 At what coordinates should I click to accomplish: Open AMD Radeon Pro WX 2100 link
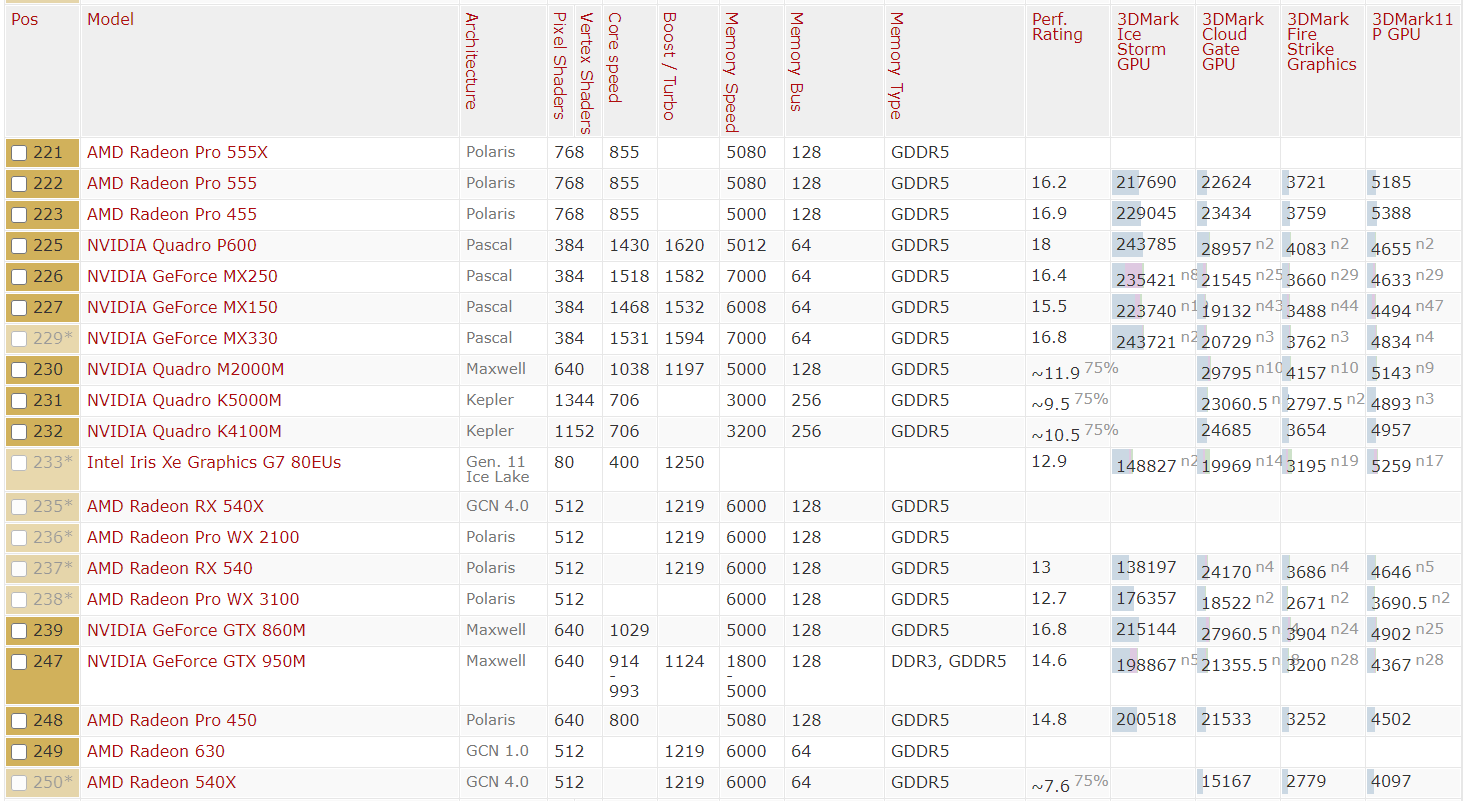pos(193,538)
